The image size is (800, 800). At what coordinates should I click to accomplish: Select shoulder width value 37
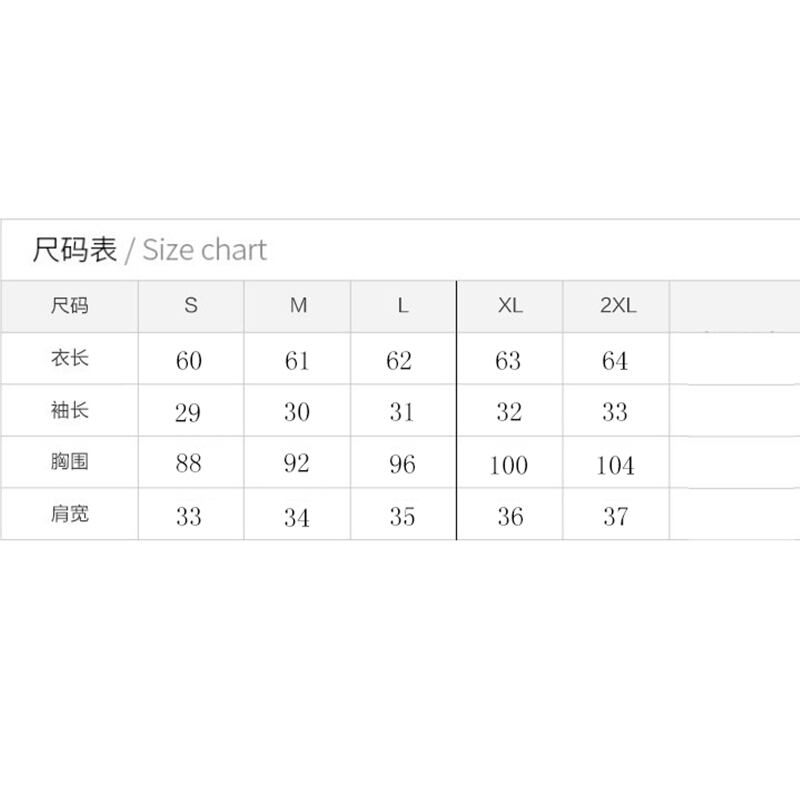[x=615, y=517]
